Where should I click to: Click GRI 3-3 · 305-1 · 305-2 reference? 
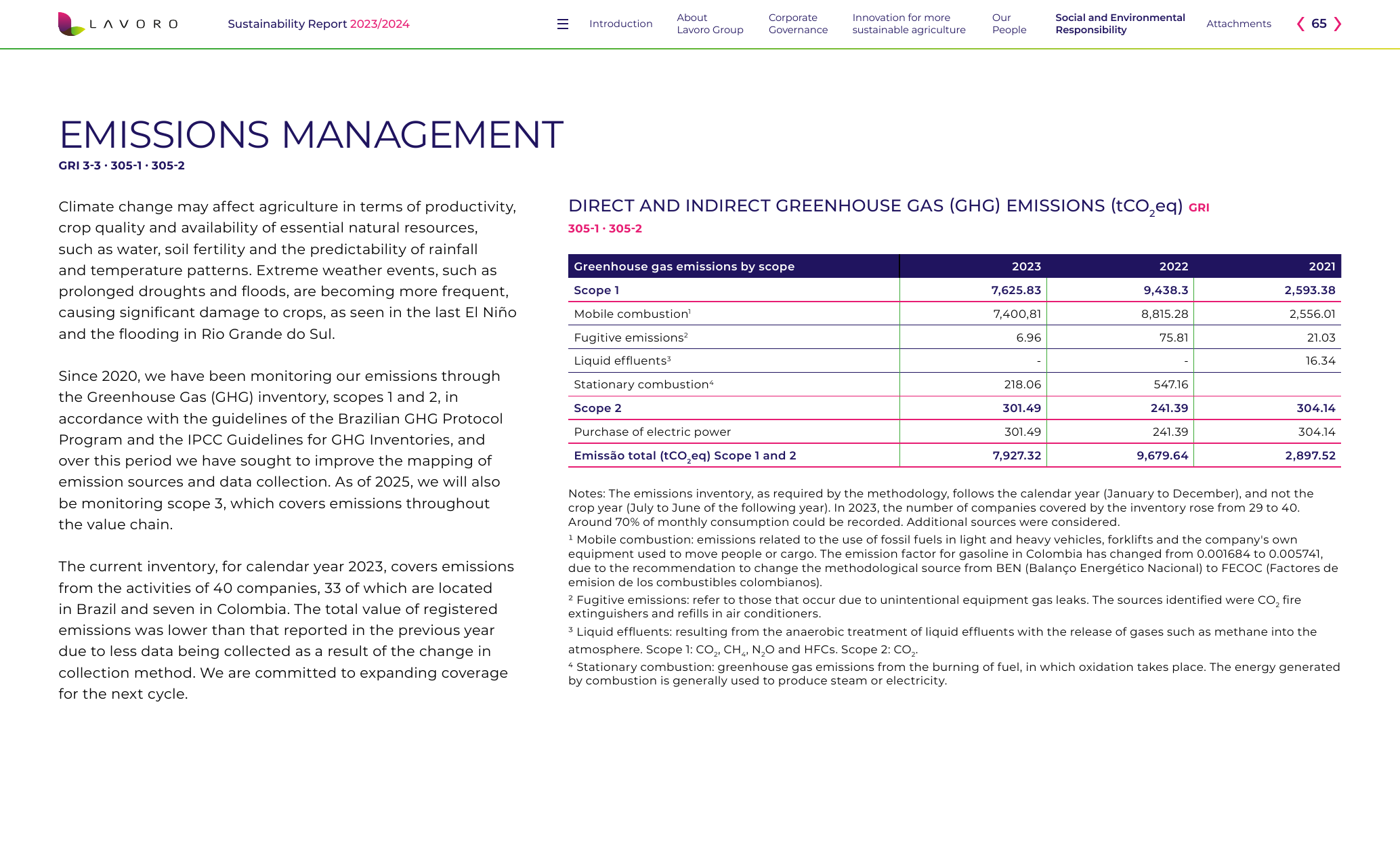(121, 165)
